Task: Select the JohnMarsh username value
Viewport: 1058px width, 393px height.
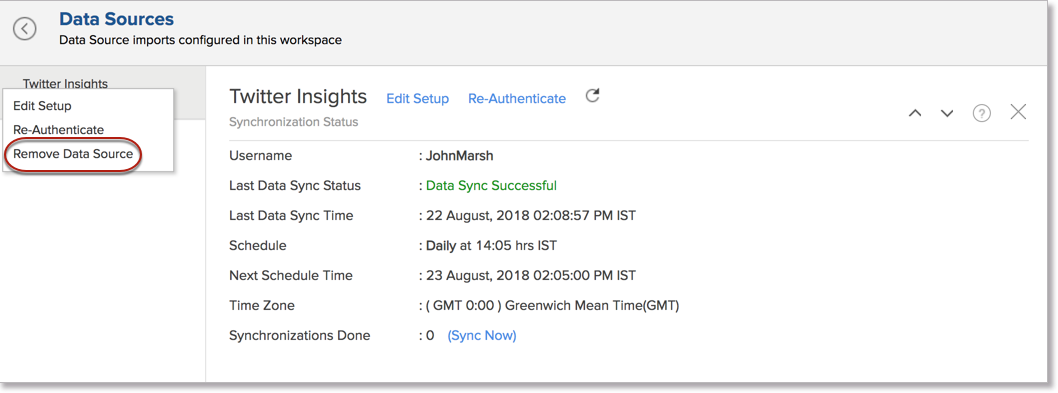Action: (x=460, y=156)
